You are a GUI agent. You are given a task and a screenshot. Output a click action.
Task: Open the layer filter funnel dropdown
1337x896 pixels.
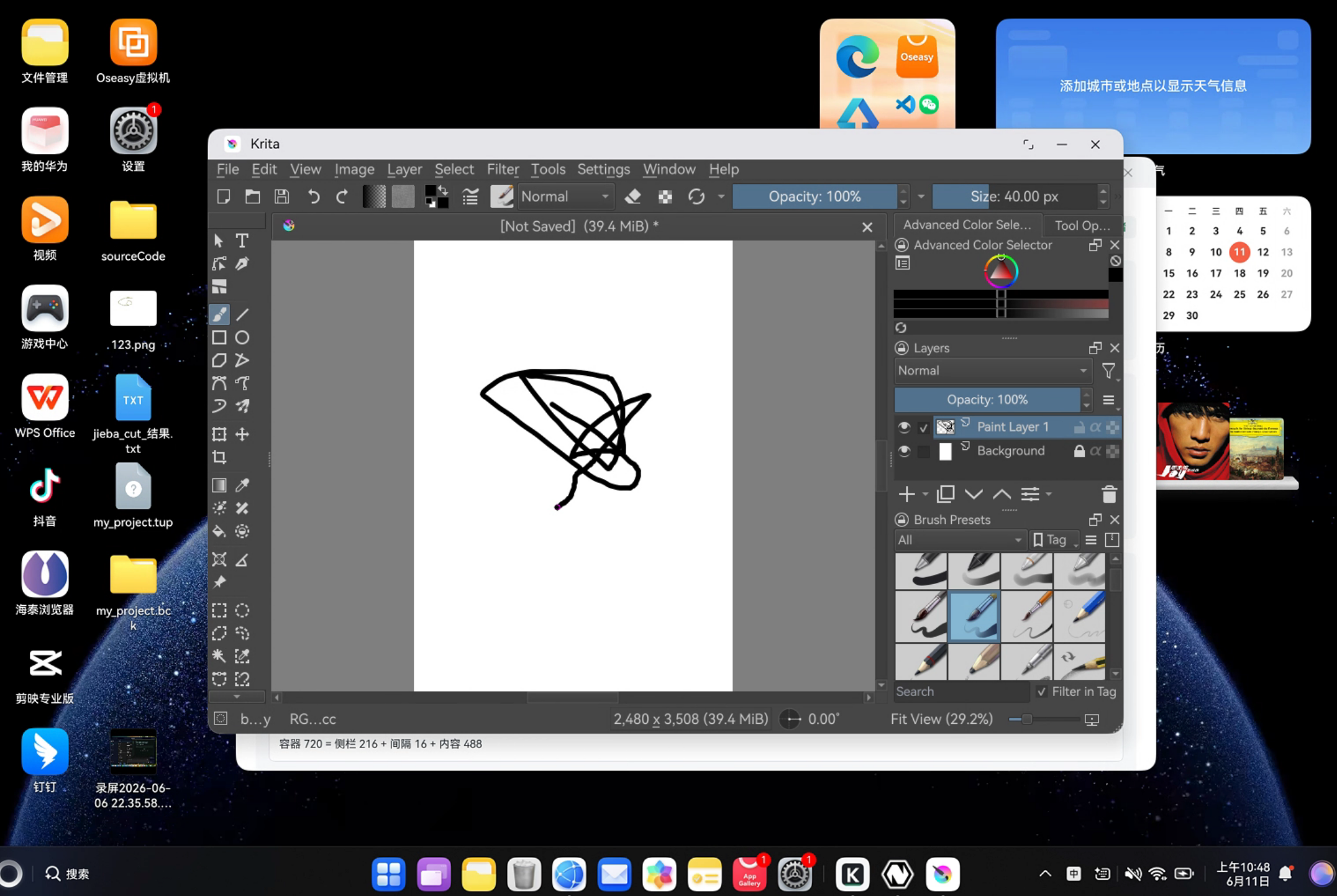coord(1109,371)
